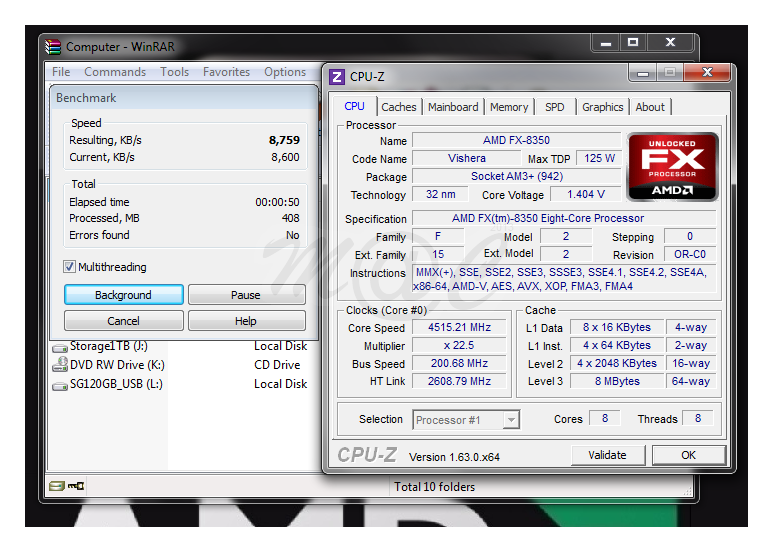
Task: Click the 4515.21 MHz core speed value
Action: coord(459,327)
